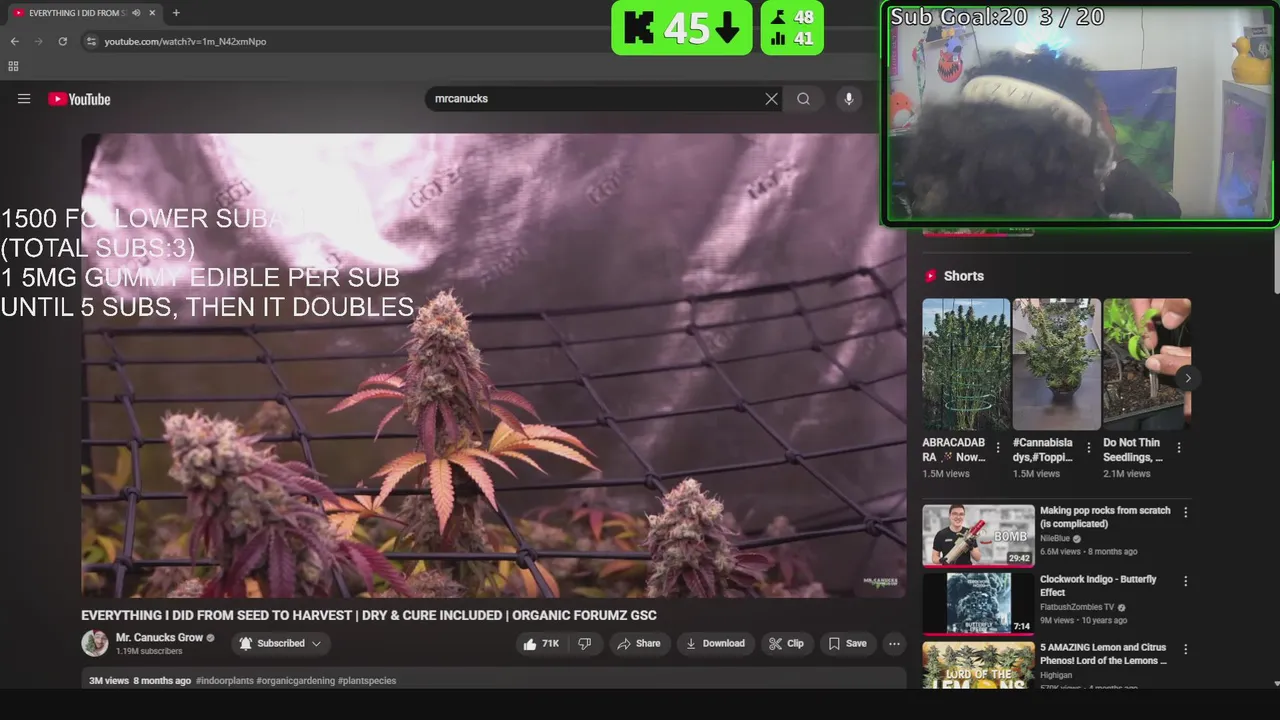Click the 3M views 8 months ago text
The height and width of the screenshot is (720, 1280).
[140, 681]
